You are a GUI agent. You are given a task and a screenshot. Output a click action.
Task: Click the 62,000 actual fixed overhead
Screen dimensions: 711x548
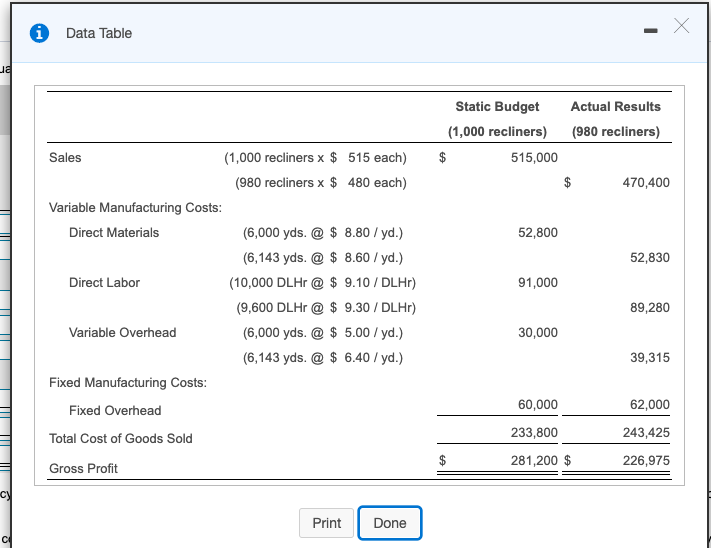(x=650, y=404)
